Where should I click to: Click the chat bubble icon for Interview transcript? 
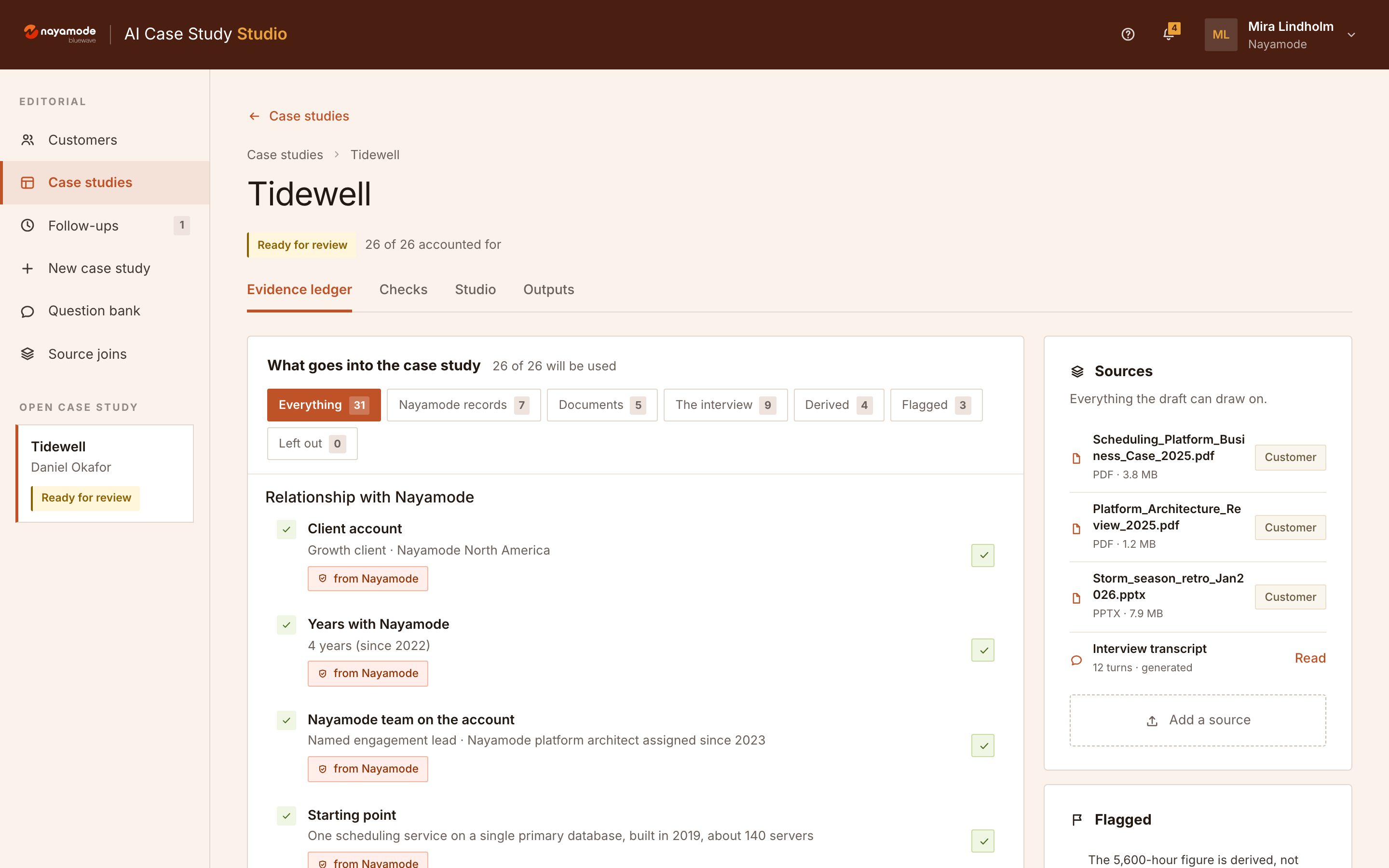tap(1077, 660)
